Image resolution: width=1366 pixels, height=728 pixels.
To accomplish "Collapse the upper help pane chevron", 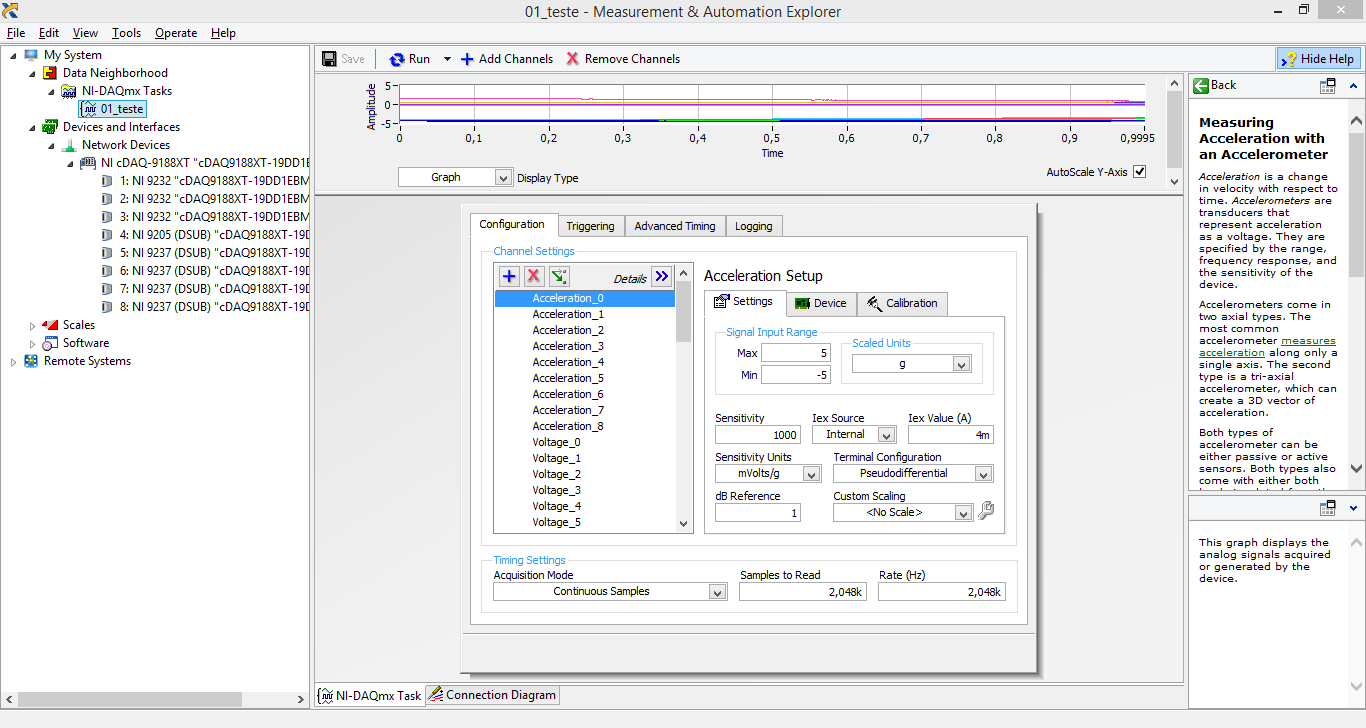I will (x=1354, y=86).
